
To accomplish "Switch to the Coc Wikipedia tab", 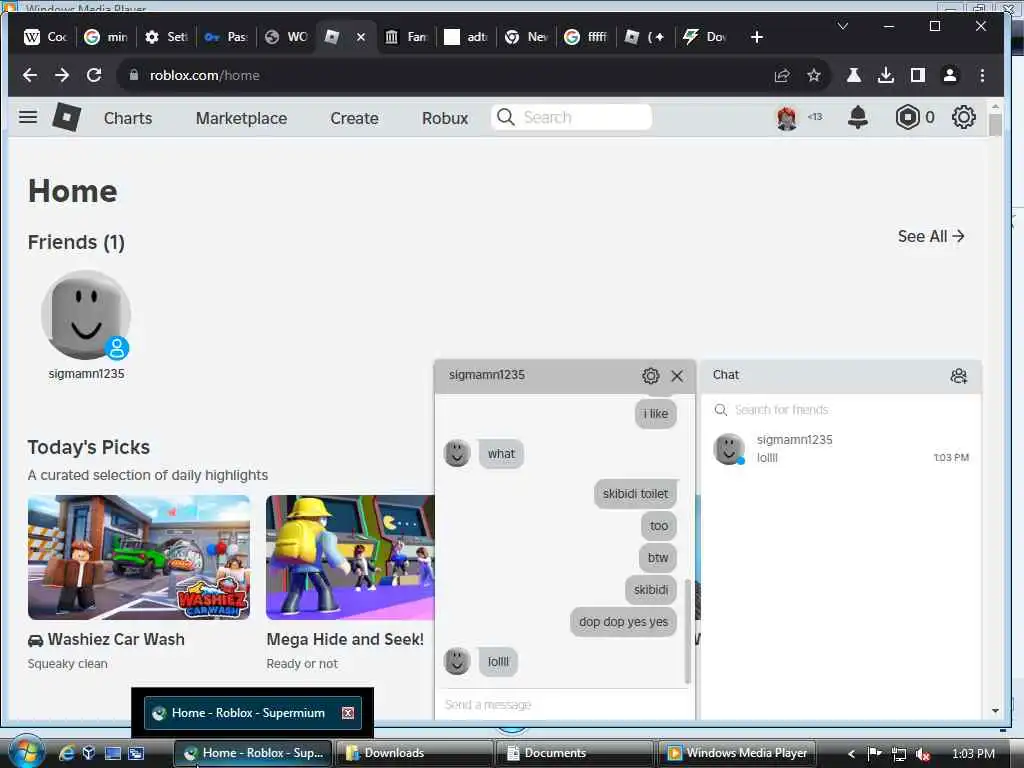I will [46, 37].
